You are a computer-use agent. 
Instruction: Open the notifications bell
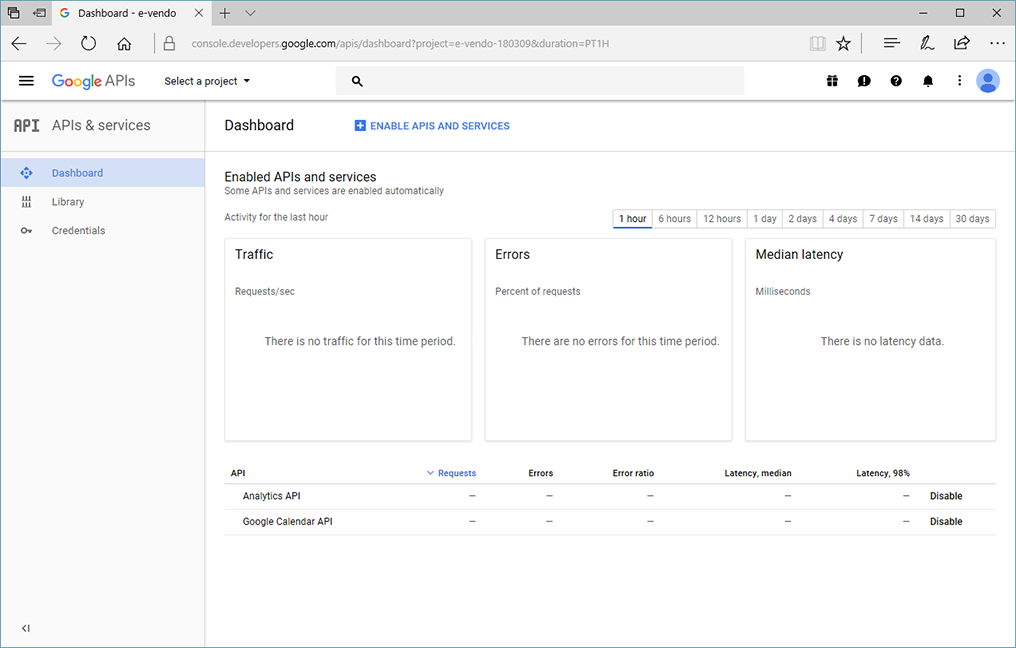(928, 81)
